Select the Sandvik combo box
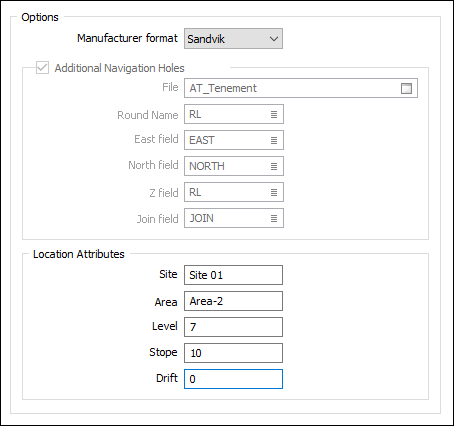454x426 pixels. click(x=233, y=39)
